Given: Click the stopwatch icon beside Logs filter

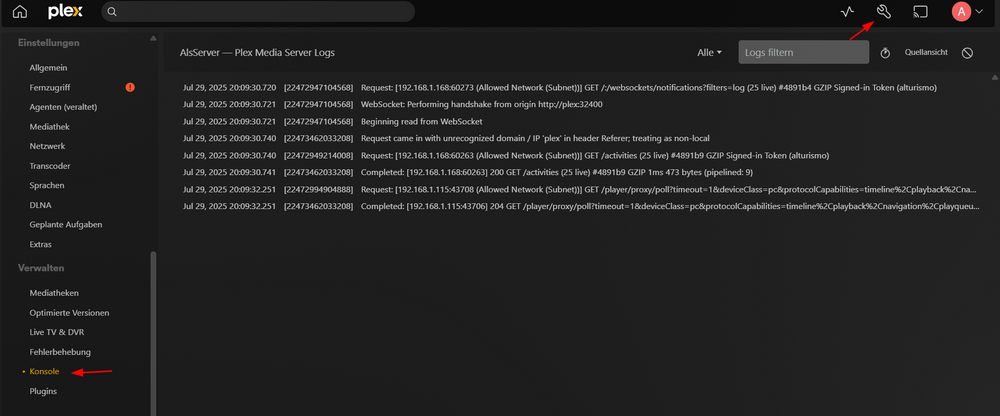Looking at the screenshot, I should tap(885, 53).
